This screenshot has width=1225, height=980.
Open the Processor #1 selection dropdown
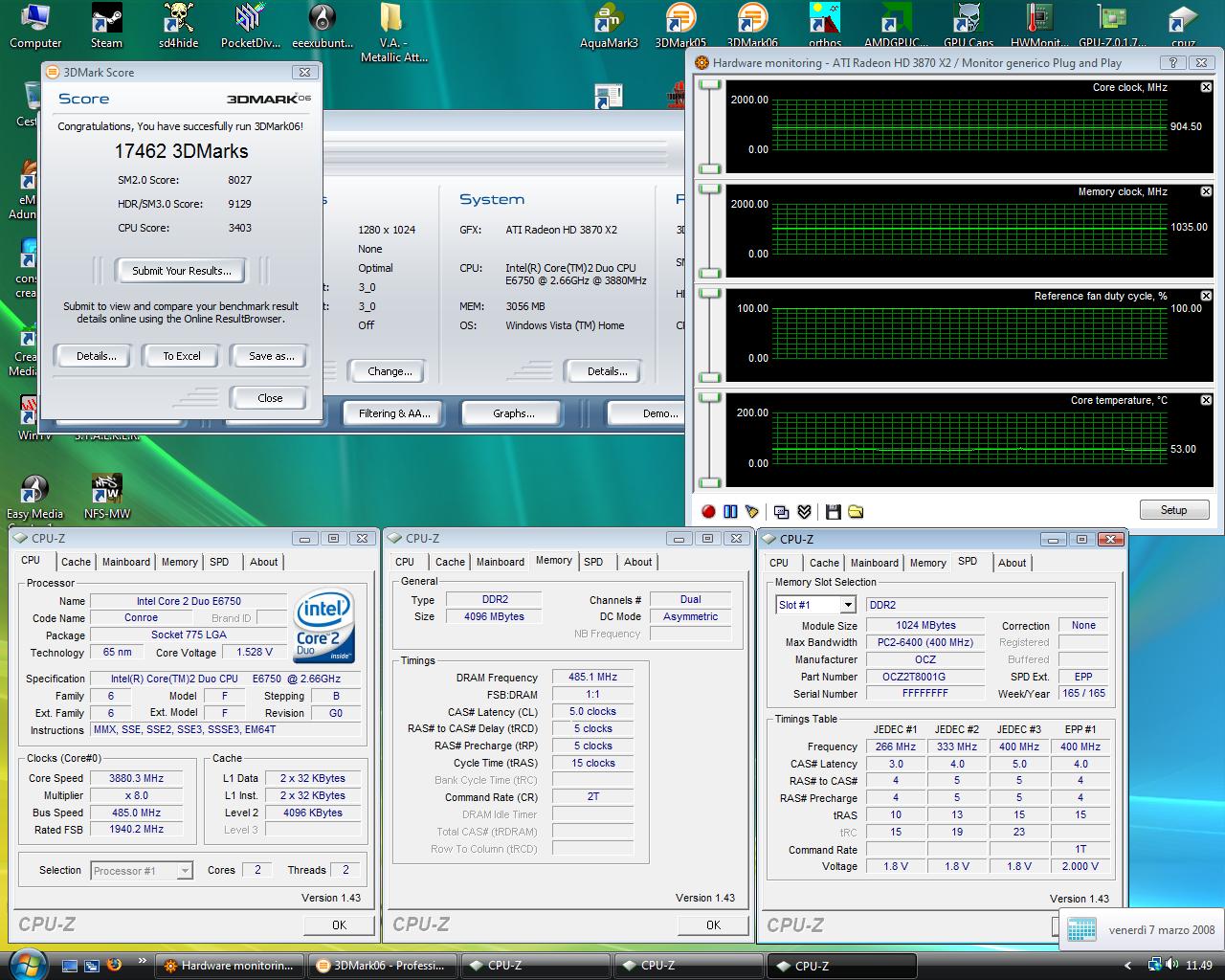185,871
